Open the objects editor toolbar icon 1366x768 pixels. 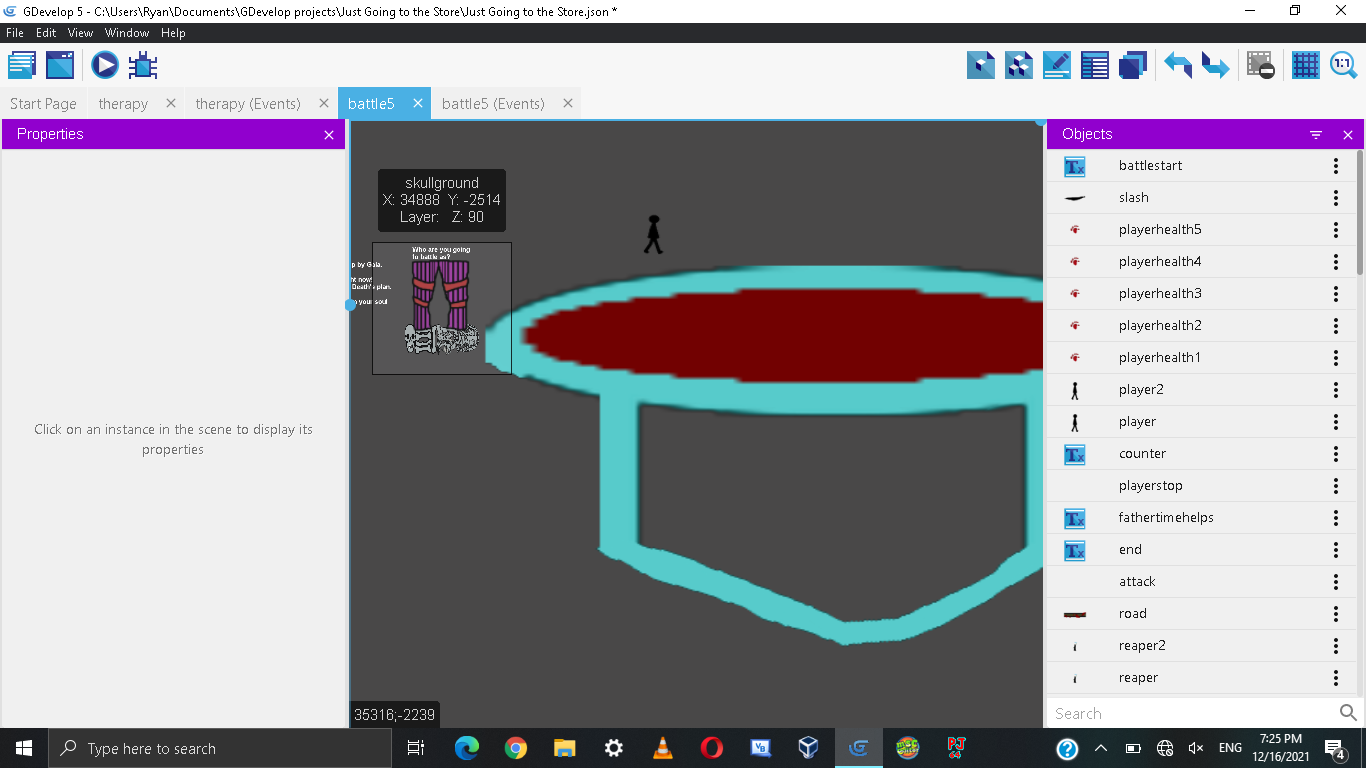(981, 66)
